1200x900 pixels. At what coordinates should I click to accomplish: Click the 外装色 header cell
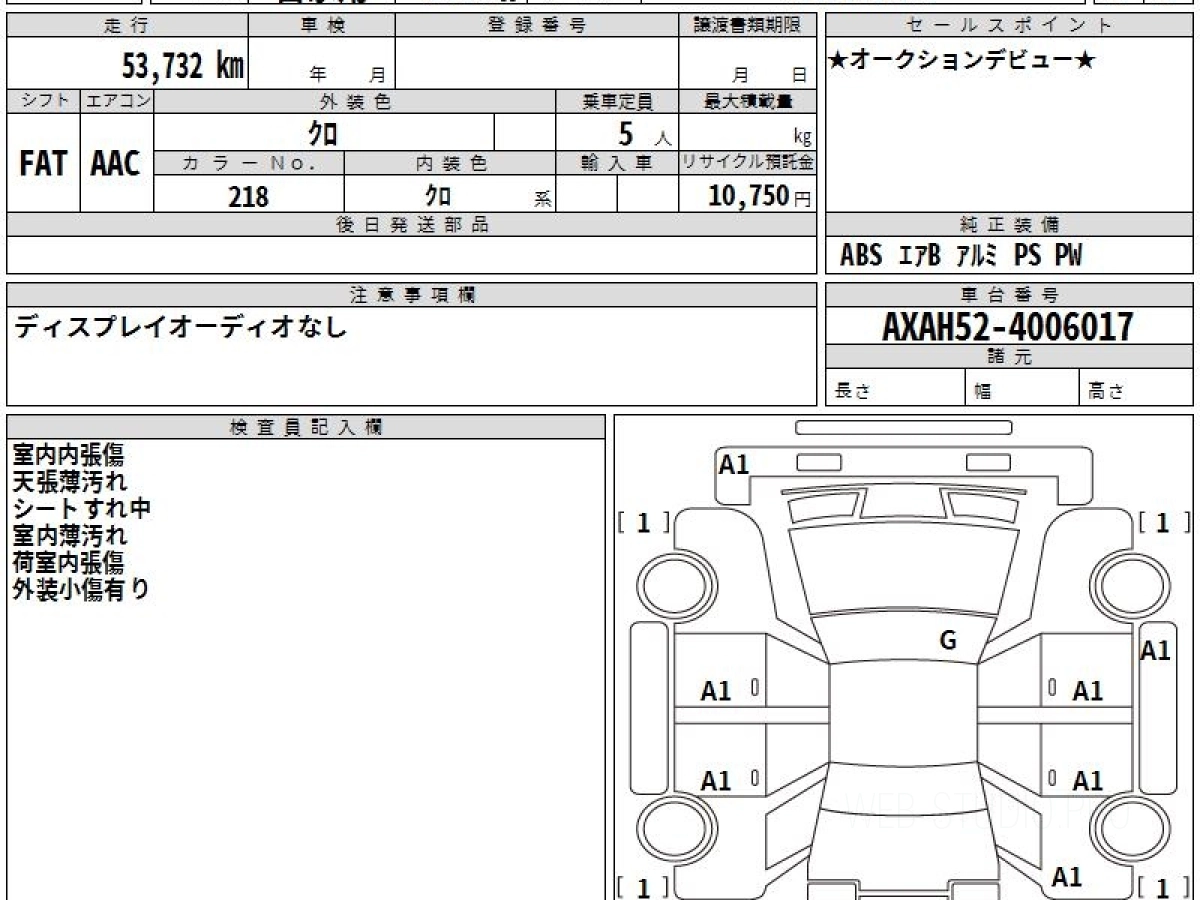tap(355, 101)
